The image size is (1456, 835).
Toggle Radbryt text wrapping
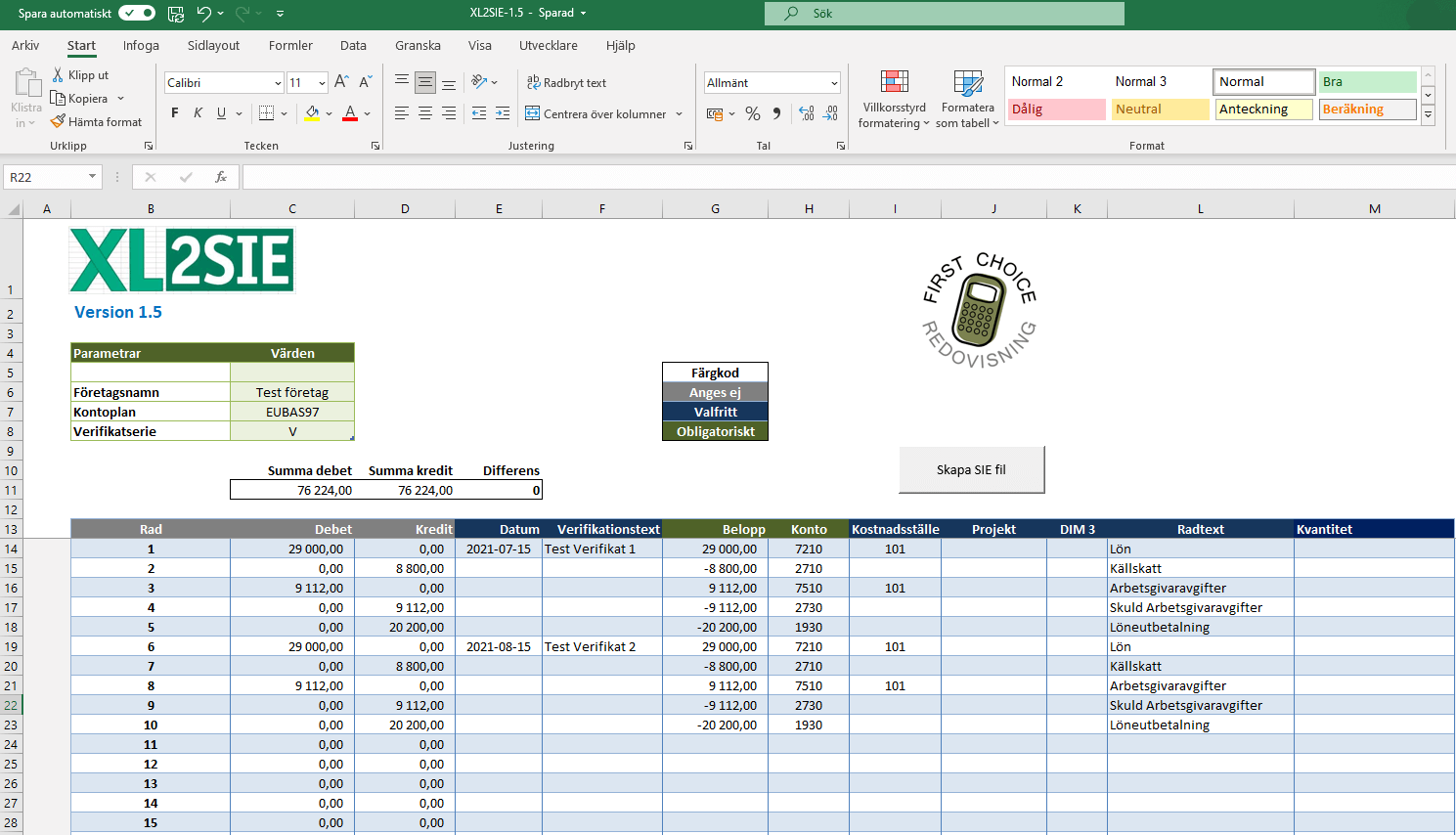[x=566, y=83]
